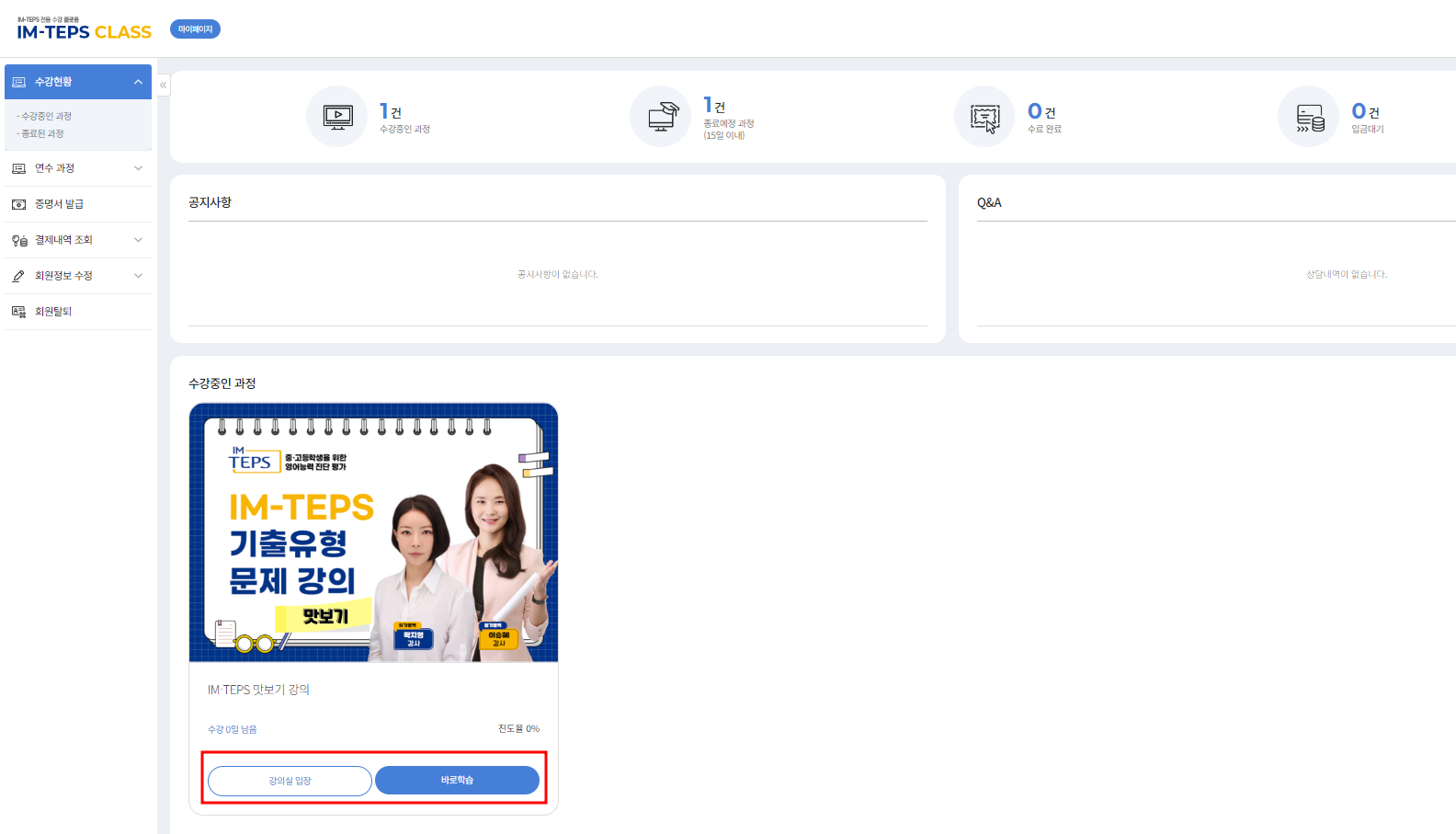Open the 종료된 과정 submenu item
The width and height of the screenshot is (1456, 834).
[42, 133]
